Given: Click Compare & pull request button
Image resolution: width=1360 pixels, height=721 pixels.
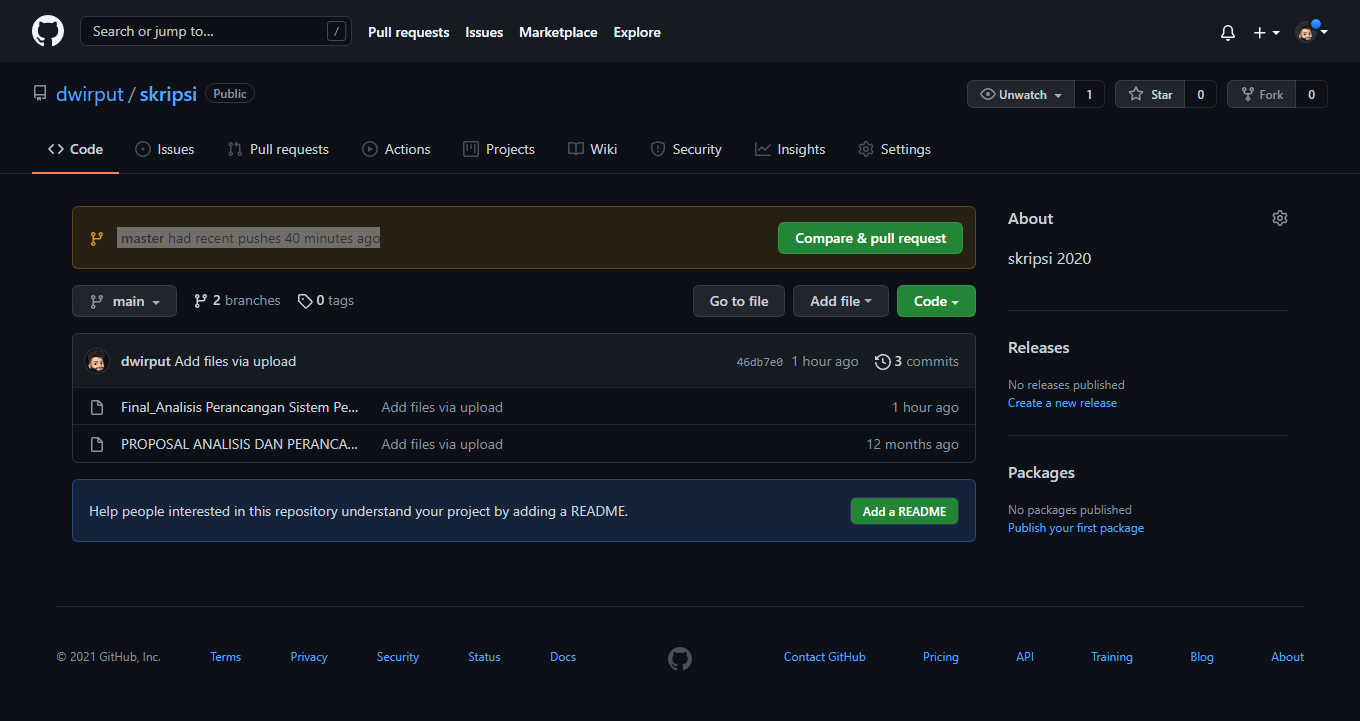Looking at the screenshot, I should coord(870,238).
